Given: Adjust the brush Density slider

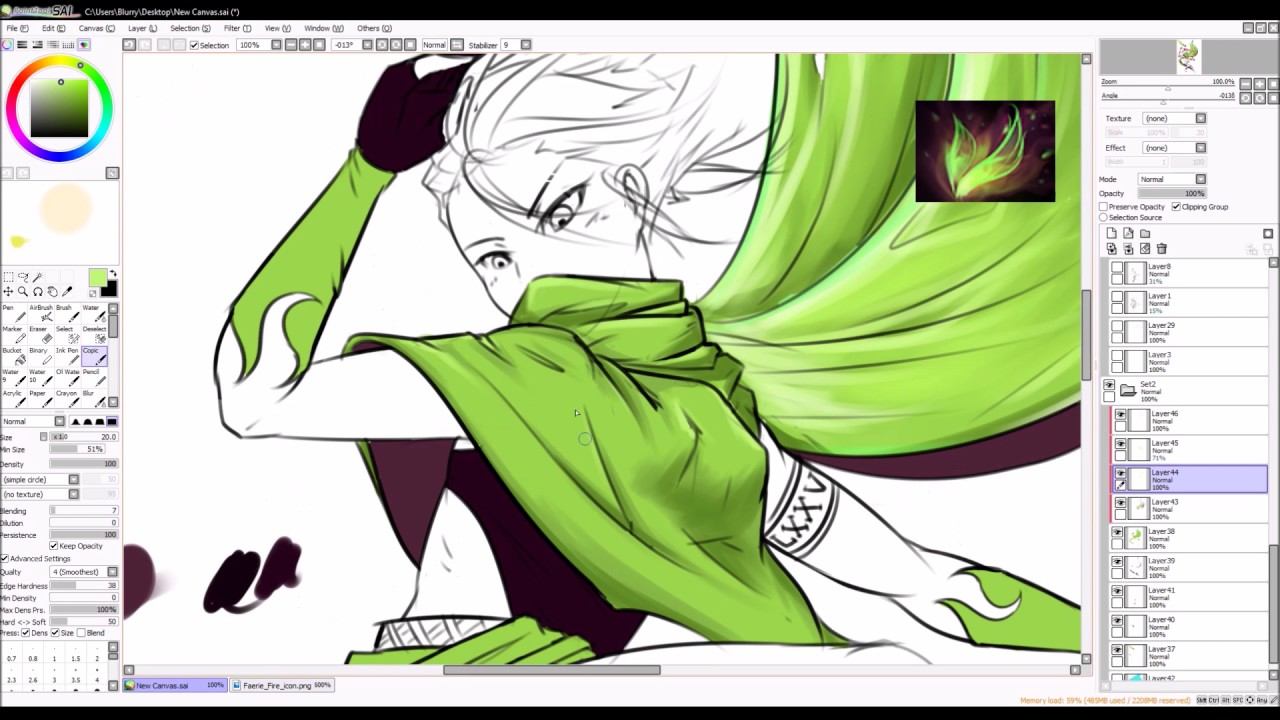Looking at the screenshot, I should 84,464.
